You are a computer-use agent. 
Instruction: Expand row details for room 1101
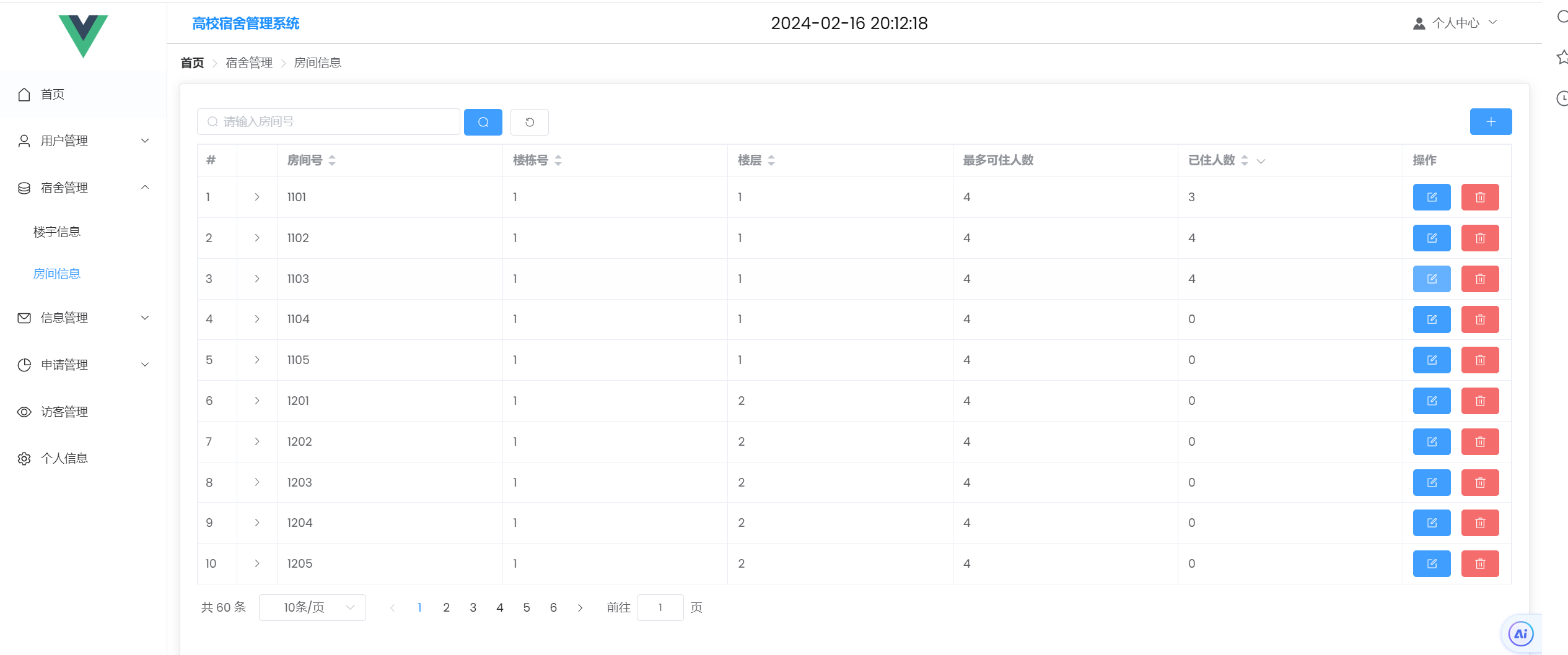(x=256, y=197)
